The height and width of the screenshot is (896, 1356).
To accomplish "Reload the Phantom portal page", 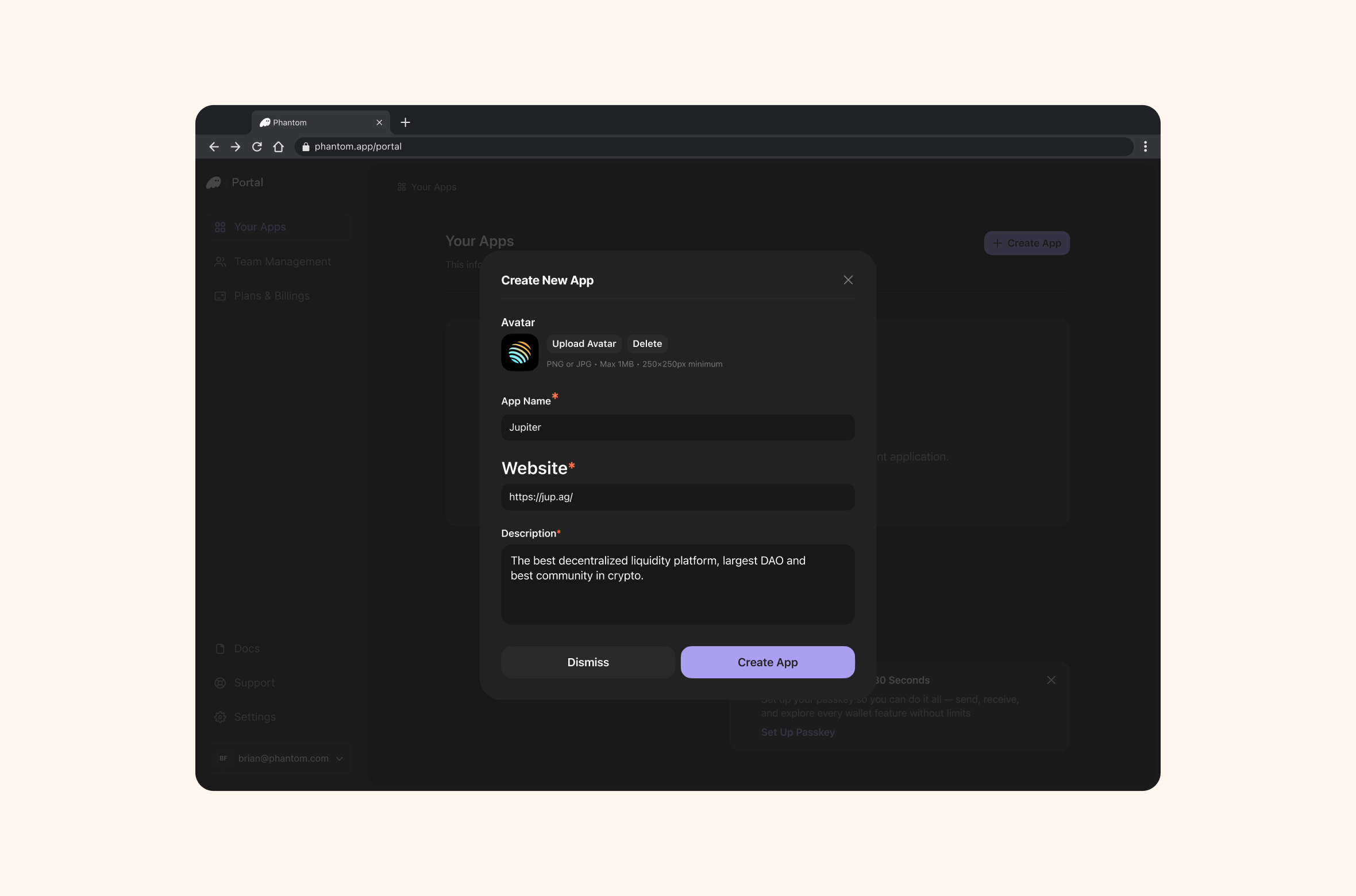I will pos(257,147).
